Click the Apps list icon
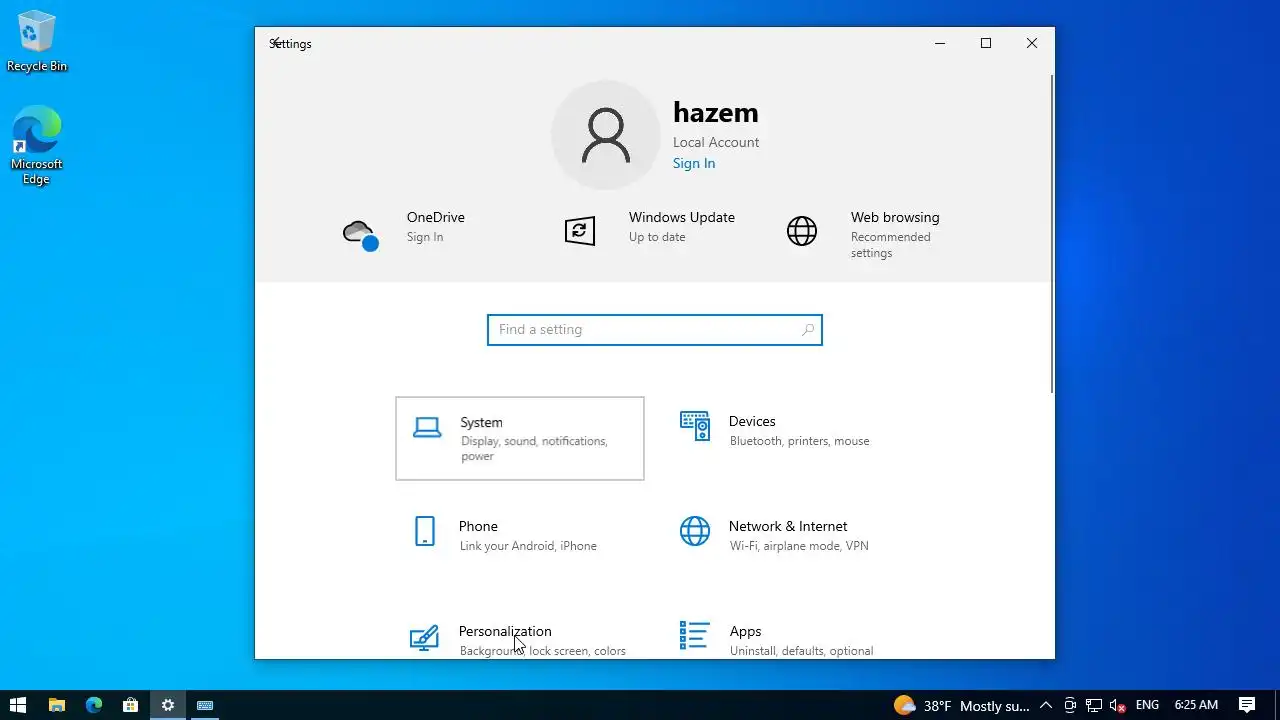Screen dimensions: 1280x720 pyautogui.click(x=694, y=635)
